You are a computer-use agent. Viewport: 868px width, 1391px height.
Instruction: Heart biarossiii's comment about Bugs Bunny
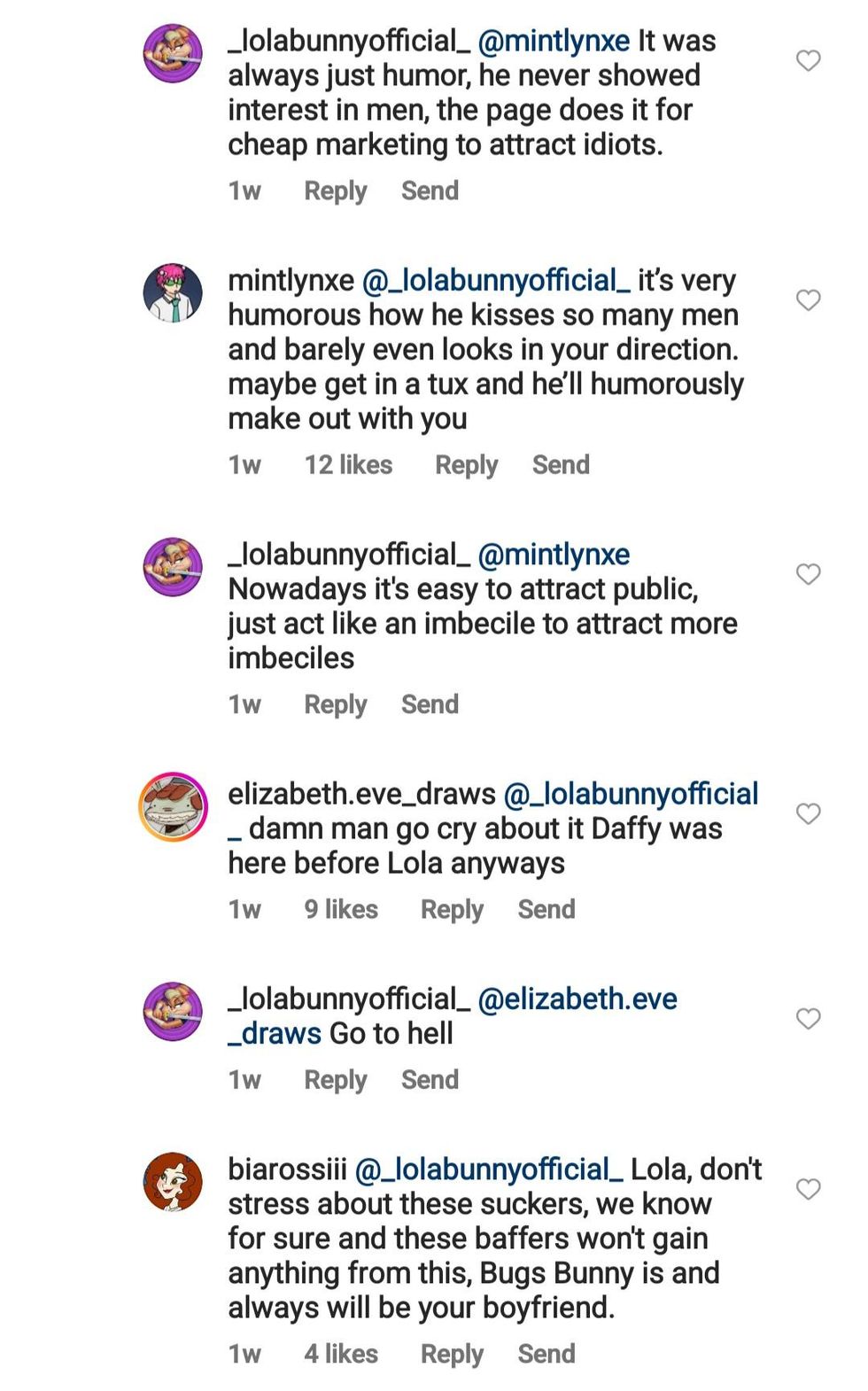(x=808, y=1189)
